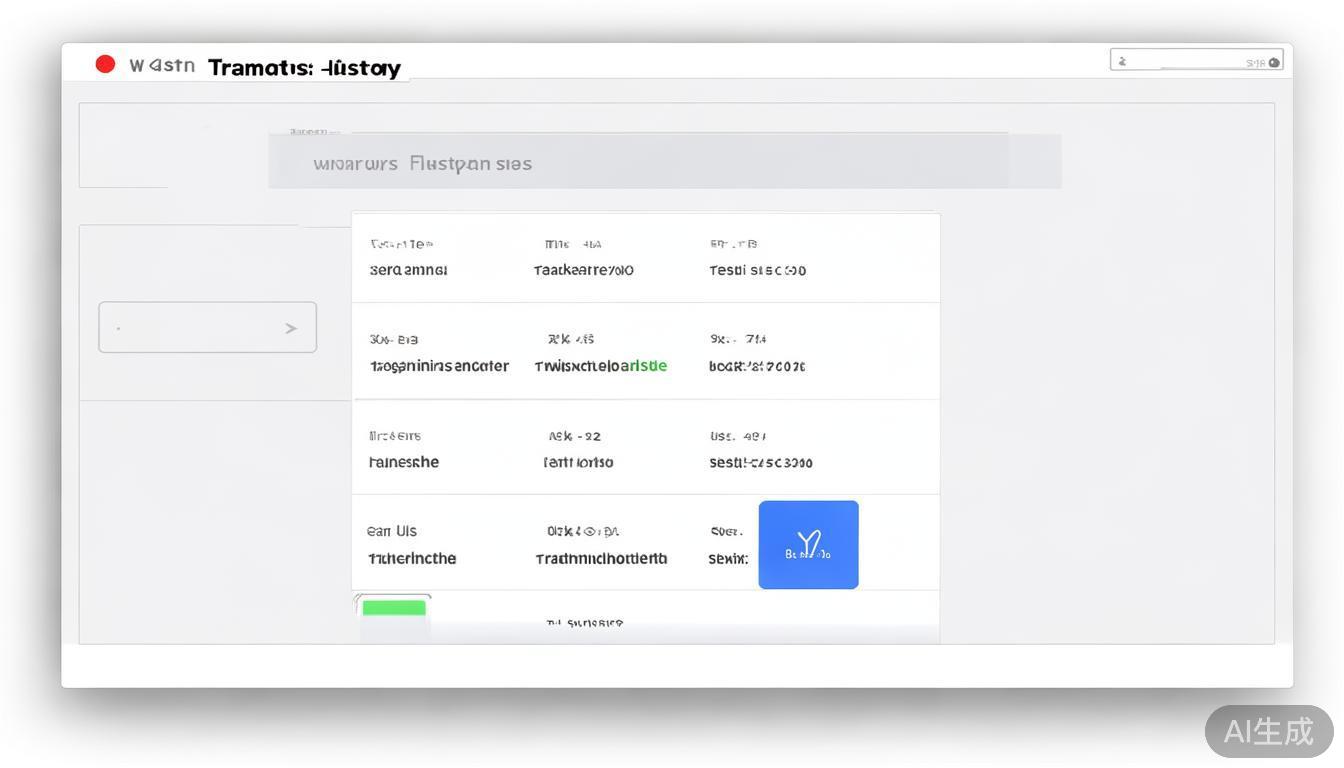1344x768 pixels.
Task: Switch to the Tramatis: History tab
Action: coord(304,68)
